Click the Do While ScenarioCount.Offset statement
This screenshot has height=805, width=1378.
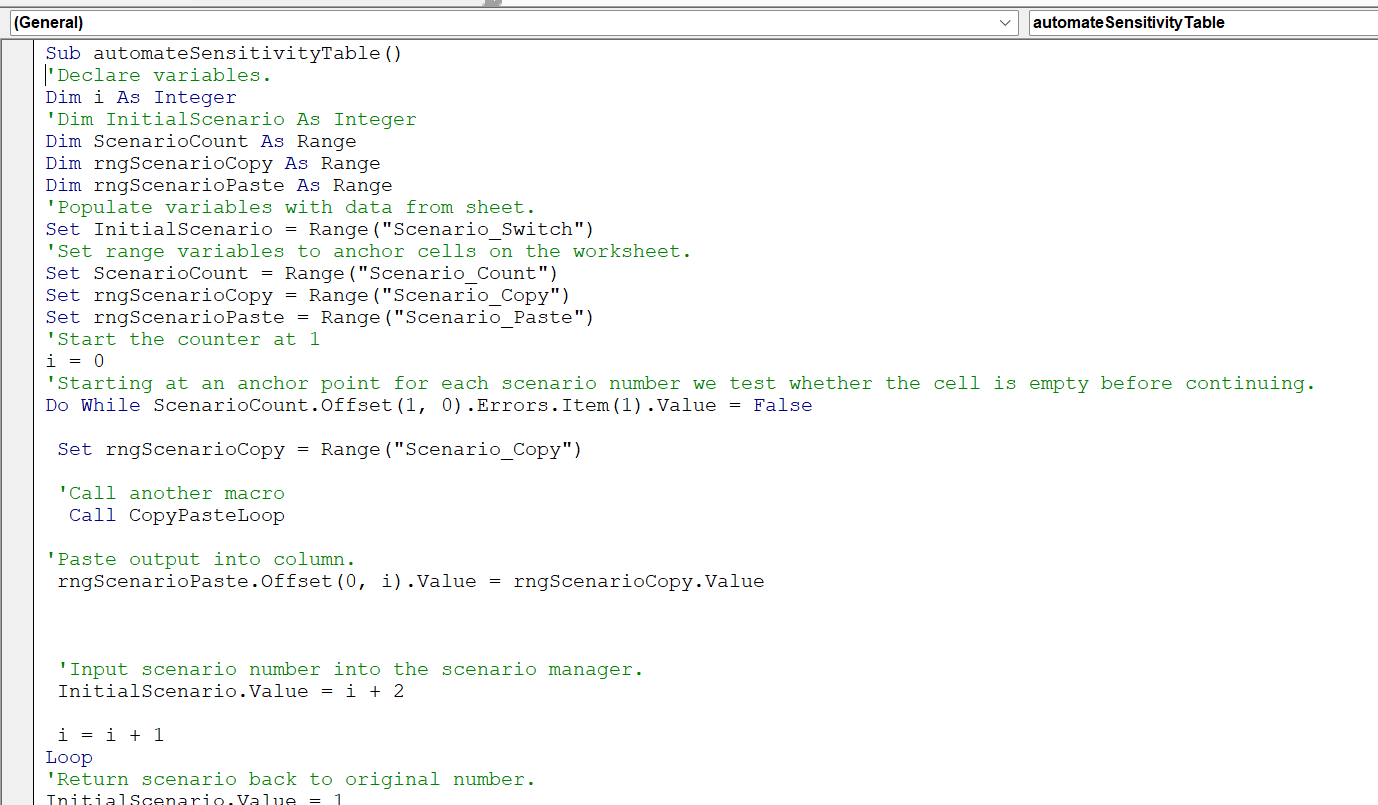pyautogui.click(x=428, y=405)
